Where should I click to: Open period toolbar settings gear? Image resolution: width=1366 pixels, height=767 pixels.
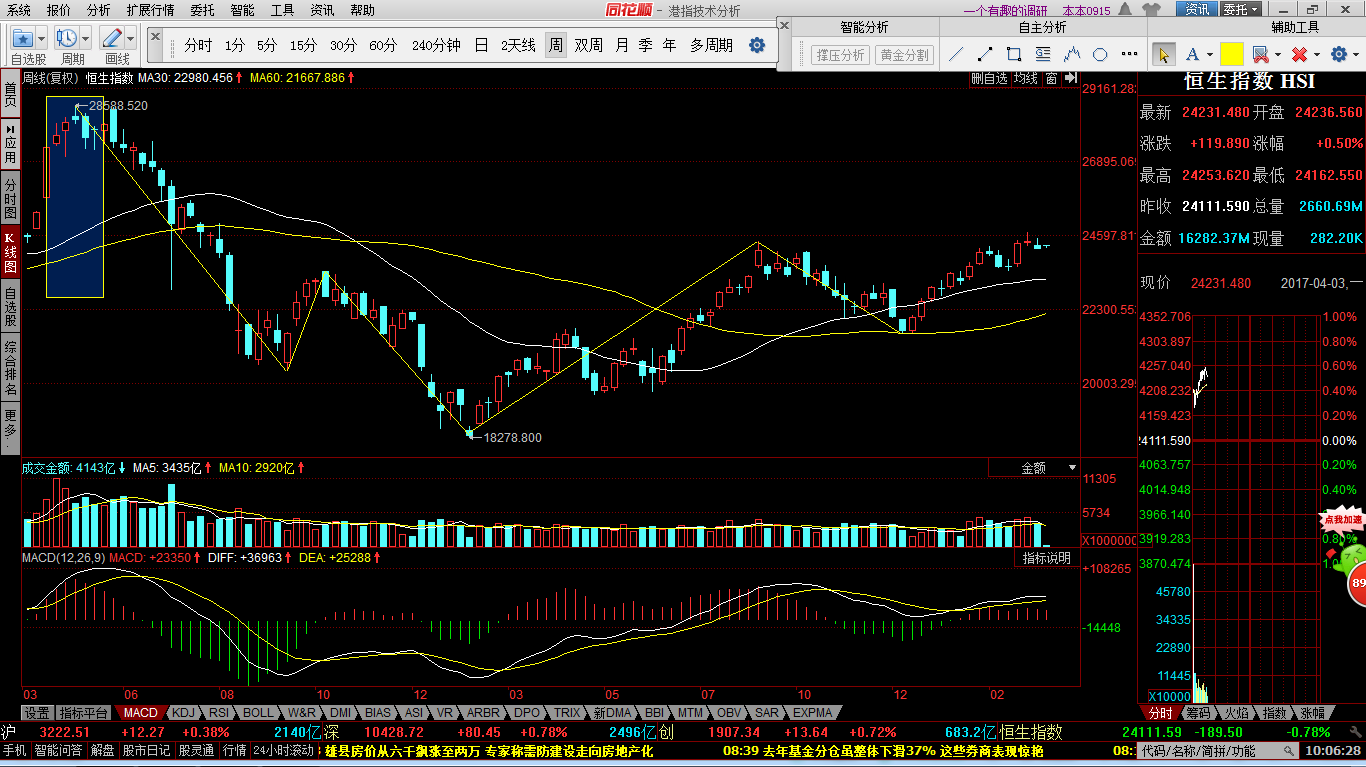(x=757, y=46)
